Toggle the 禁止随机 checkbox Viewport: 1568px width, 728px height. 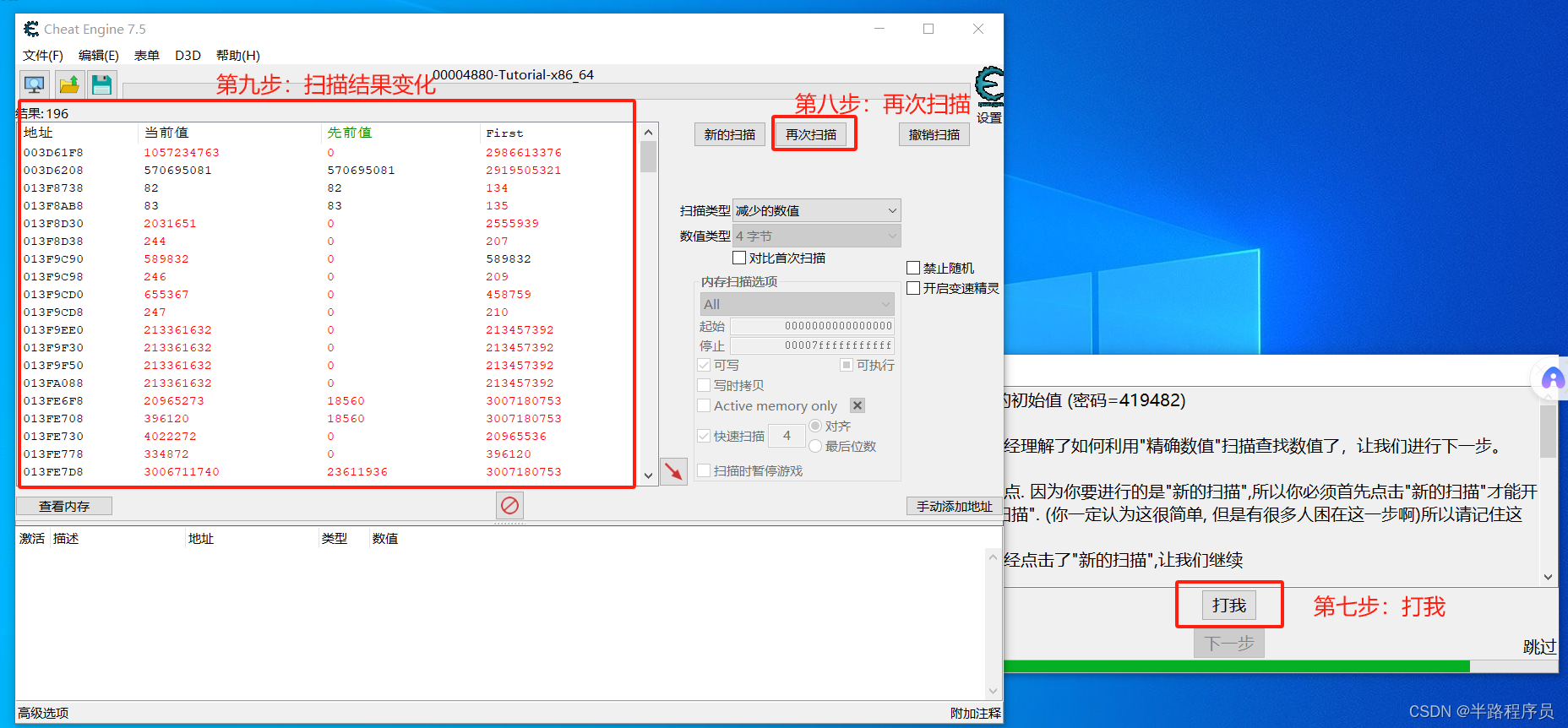point(913,268)
